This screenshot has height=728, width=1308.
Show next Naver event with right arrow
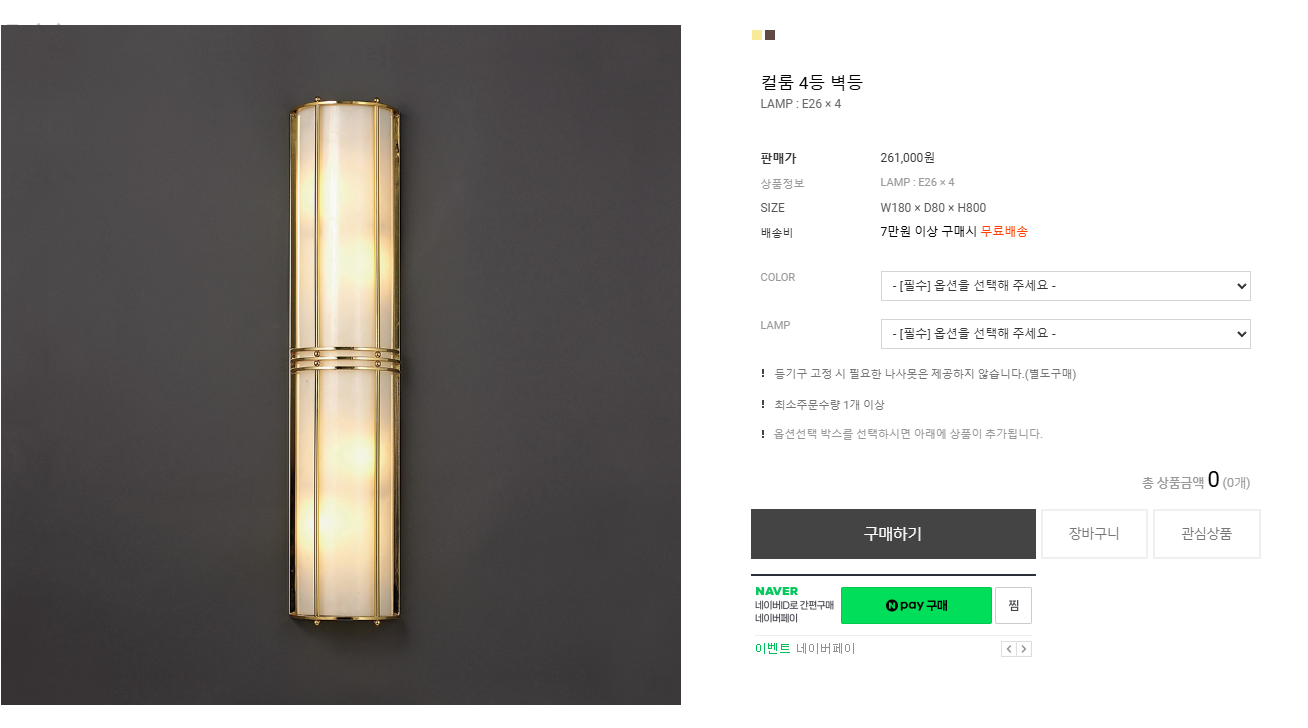(x=1024, y=649)
